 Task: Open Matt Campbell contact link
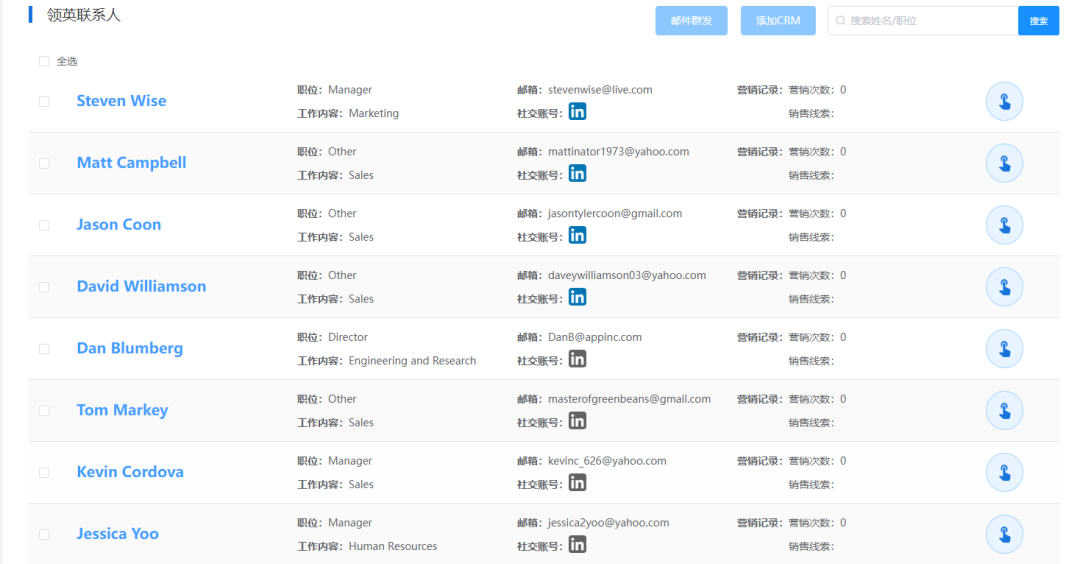pos(132,163)
